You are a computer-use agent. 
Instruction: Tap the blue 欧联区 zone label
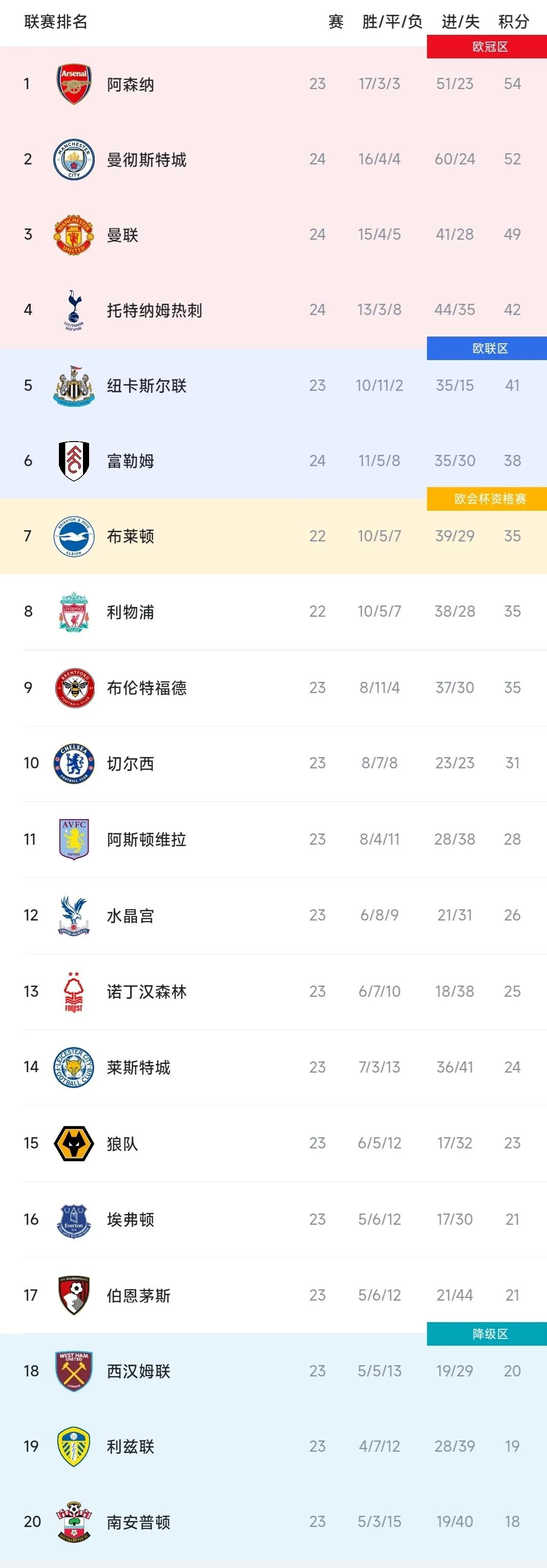489,348
